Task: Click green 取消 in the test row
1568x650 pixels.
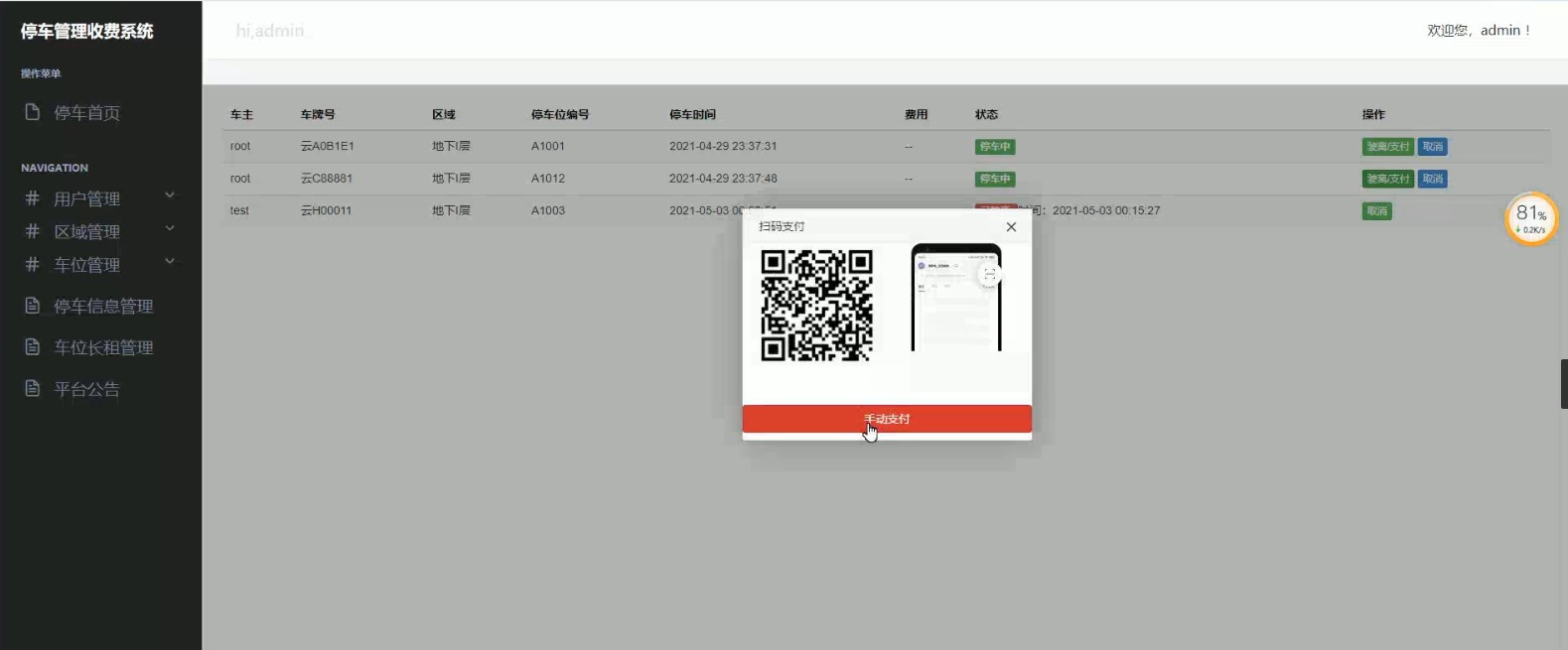Action: [x=1376, y=211]
